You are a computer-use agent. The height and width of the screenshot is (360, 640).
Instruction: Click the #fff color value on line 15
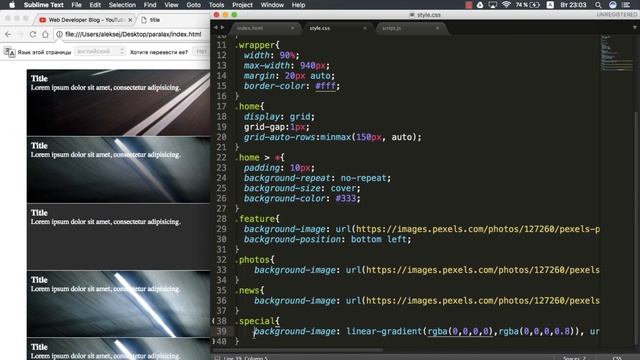pos(325,86)
